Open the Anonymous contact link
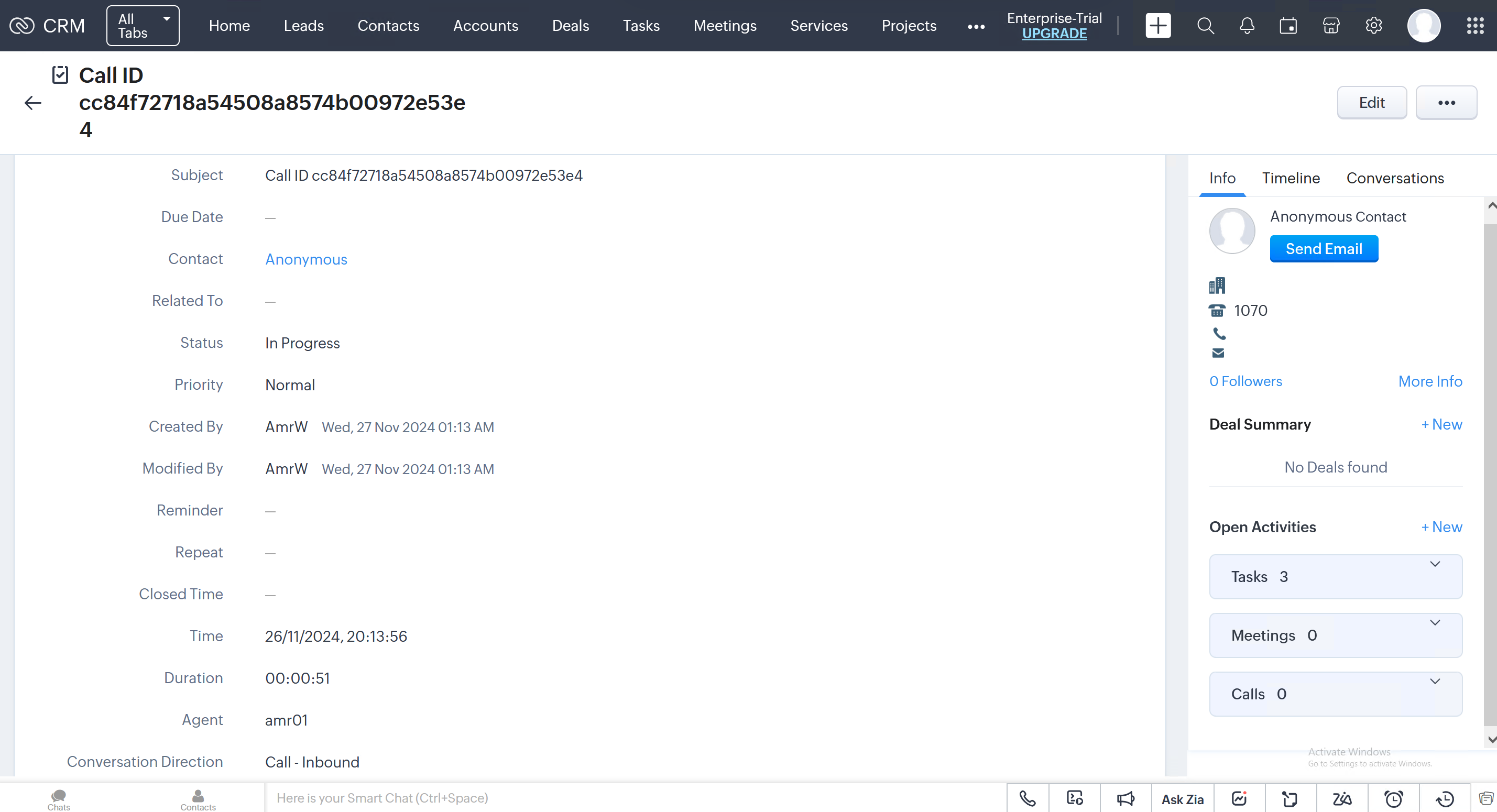 click(306, 259)
